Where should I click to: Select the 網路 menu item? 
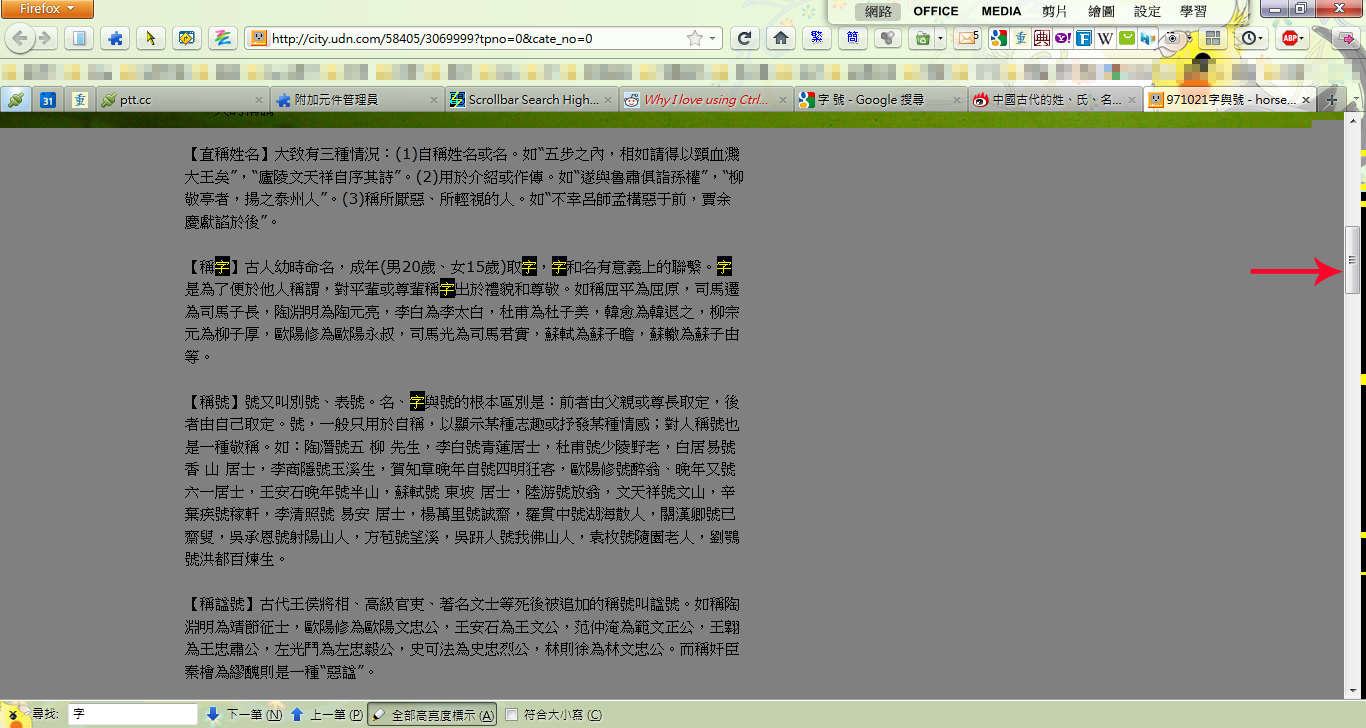pos(878,11)
